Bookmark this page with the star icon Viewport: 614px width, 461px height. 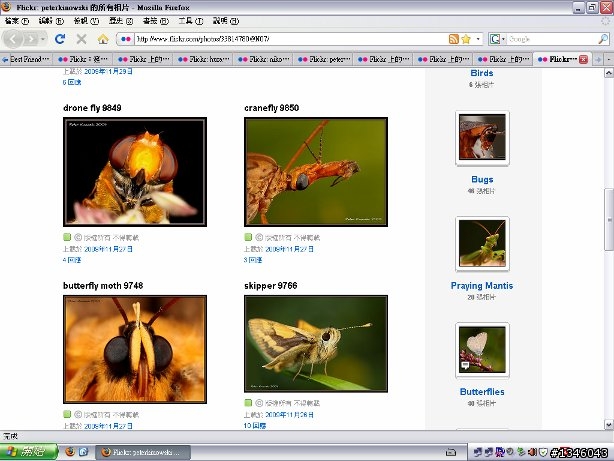click(x=466, y=39)
